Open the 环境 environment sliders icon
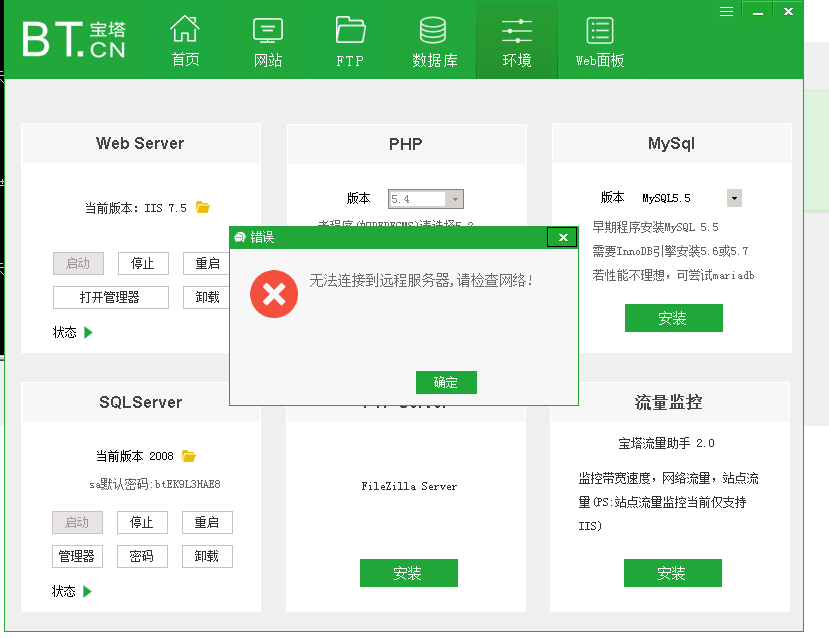Image resolution: width=829 pixels, height=638 pixels. click(517, 31)
